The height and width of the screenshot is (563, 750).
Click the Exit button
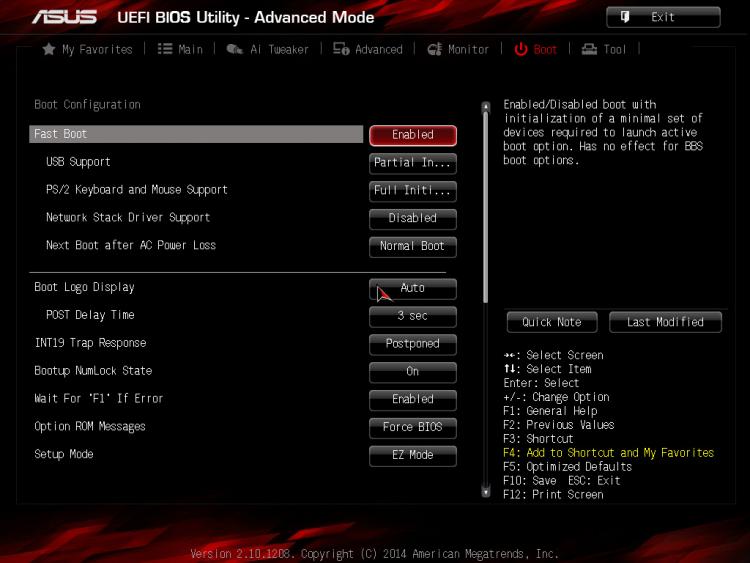(x=663, y=17)
